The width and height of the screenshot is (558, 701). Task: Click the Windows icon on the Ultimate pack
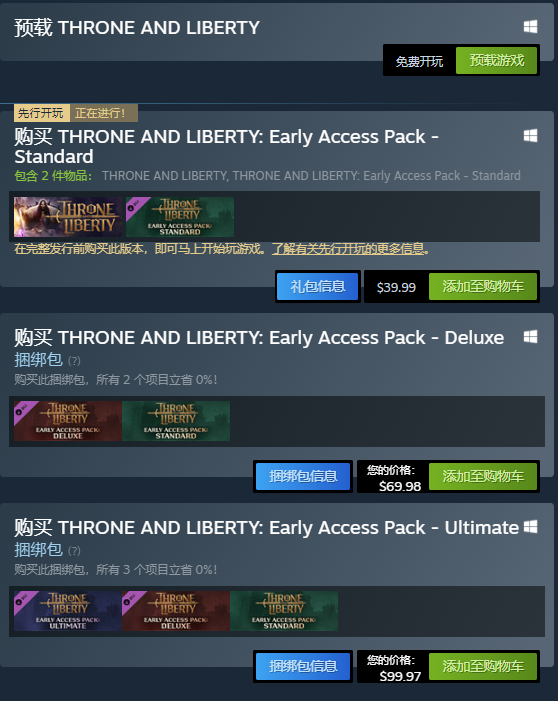click(530, 527)
